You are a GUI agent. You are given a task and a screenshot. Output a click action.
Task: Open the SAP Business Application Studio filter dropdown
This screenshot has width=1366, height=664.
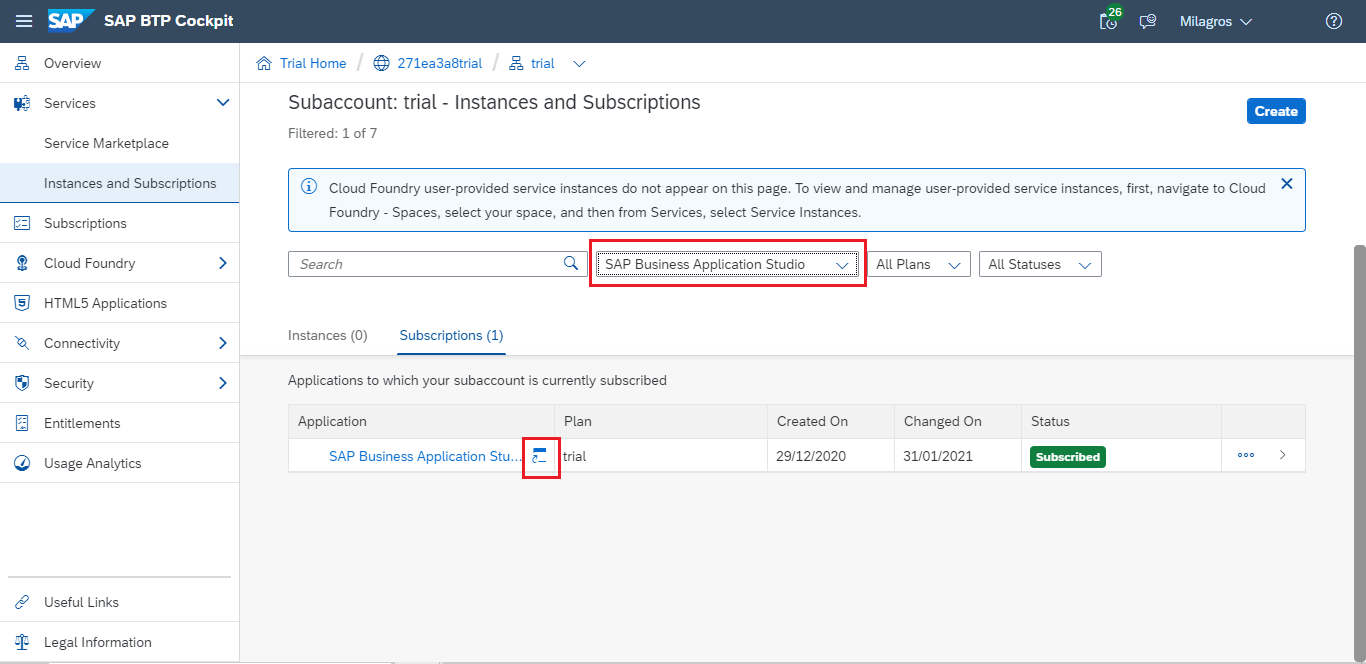[x=727, y=264]
